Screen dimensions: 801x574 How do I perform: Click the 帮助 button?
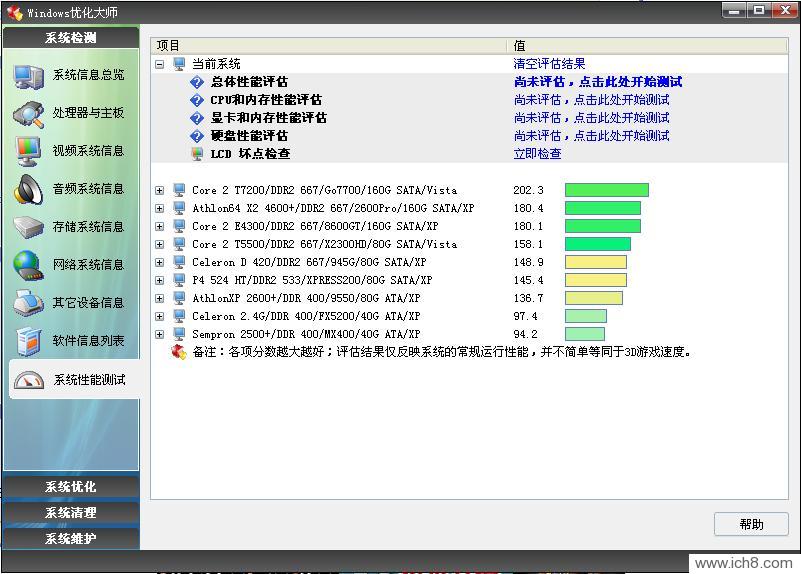coord(751,524)
